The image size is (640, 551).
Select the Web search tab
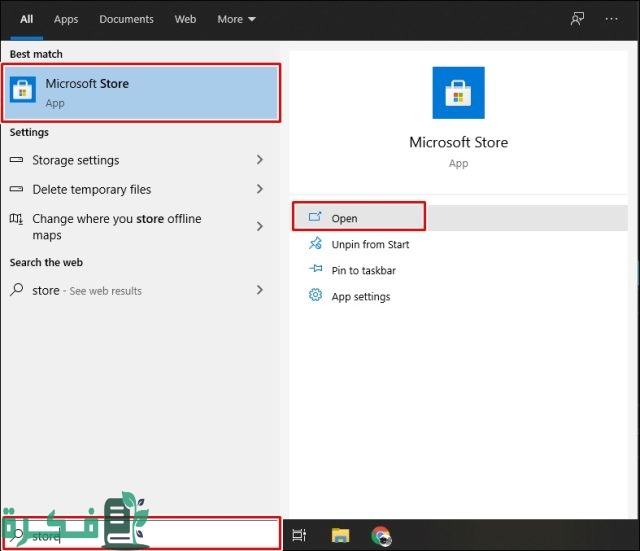pos(185,19)
